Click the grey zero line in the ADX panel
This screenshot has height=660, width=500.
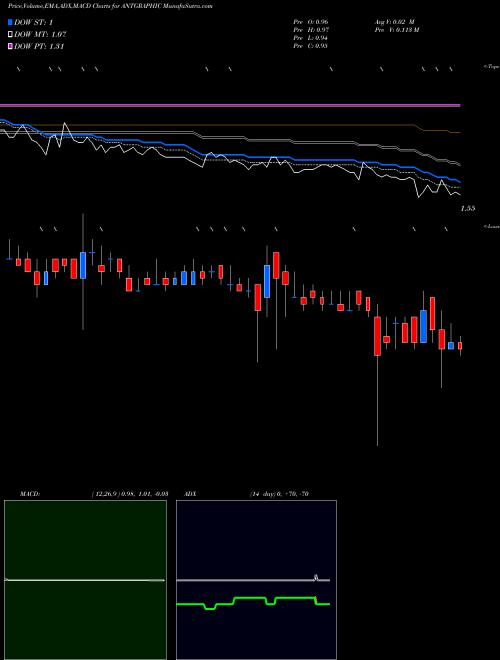(x=253, y=580)
